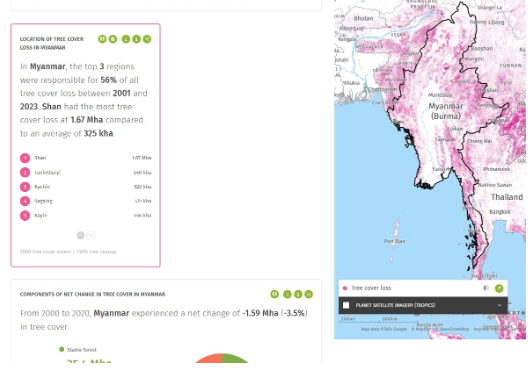Click the pink Tree cover loss legend dot
This screenshot has height=371, width=528.
click(x=345, y=288)
